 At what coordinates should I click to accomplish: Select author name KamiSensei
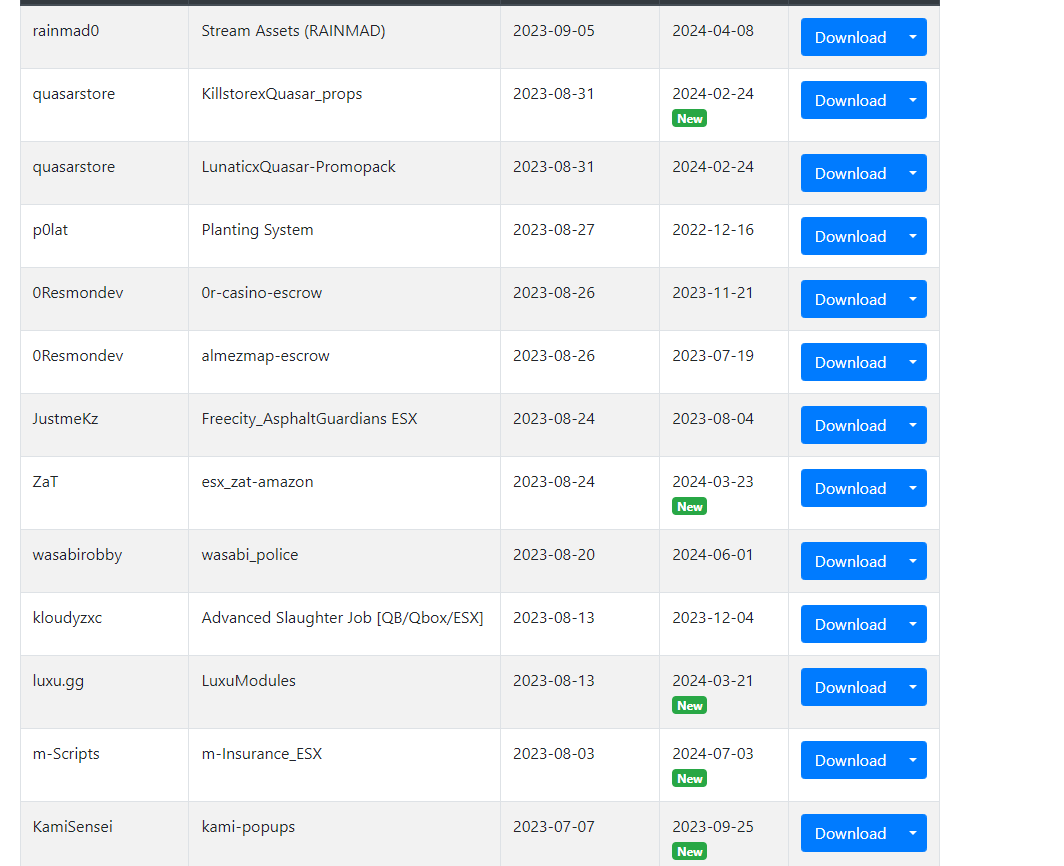[73, 827]
